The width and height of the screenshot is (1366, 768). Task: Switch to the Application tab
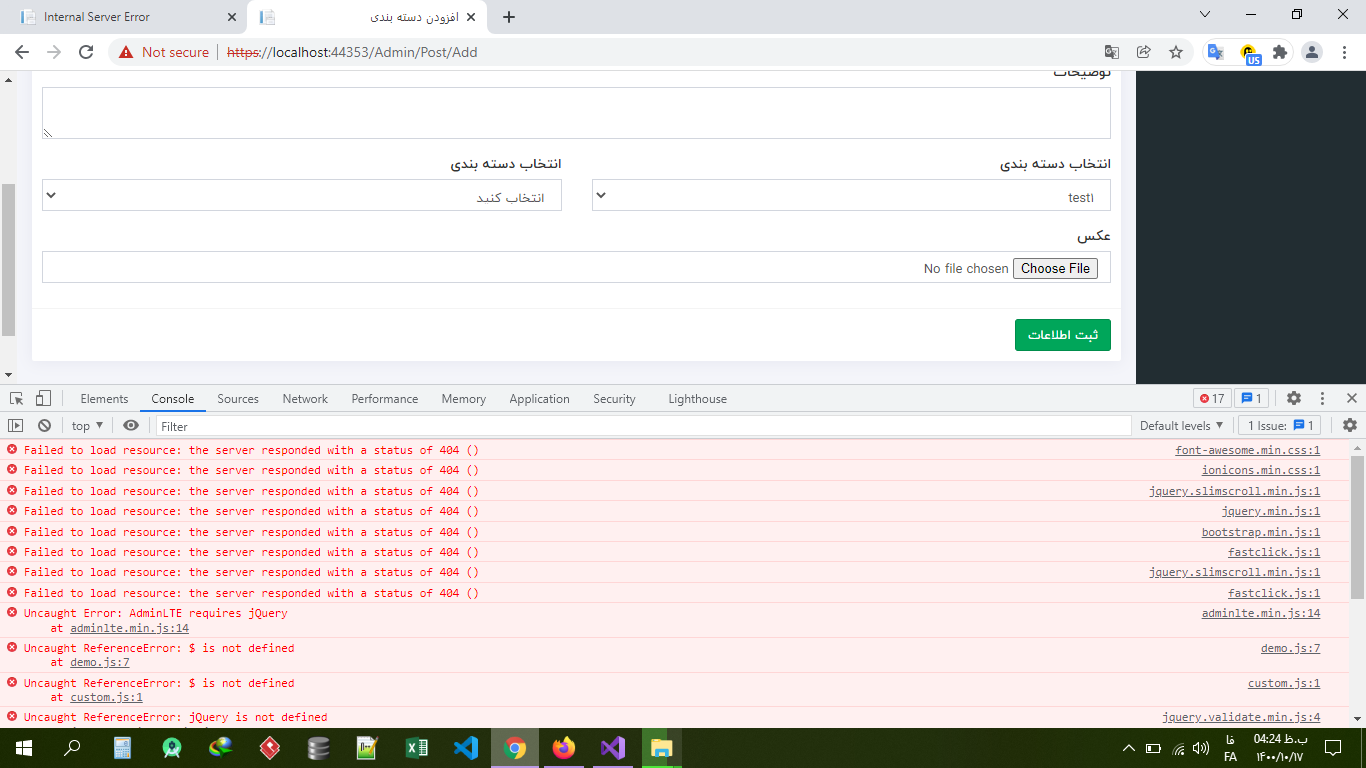coord(539,398)
